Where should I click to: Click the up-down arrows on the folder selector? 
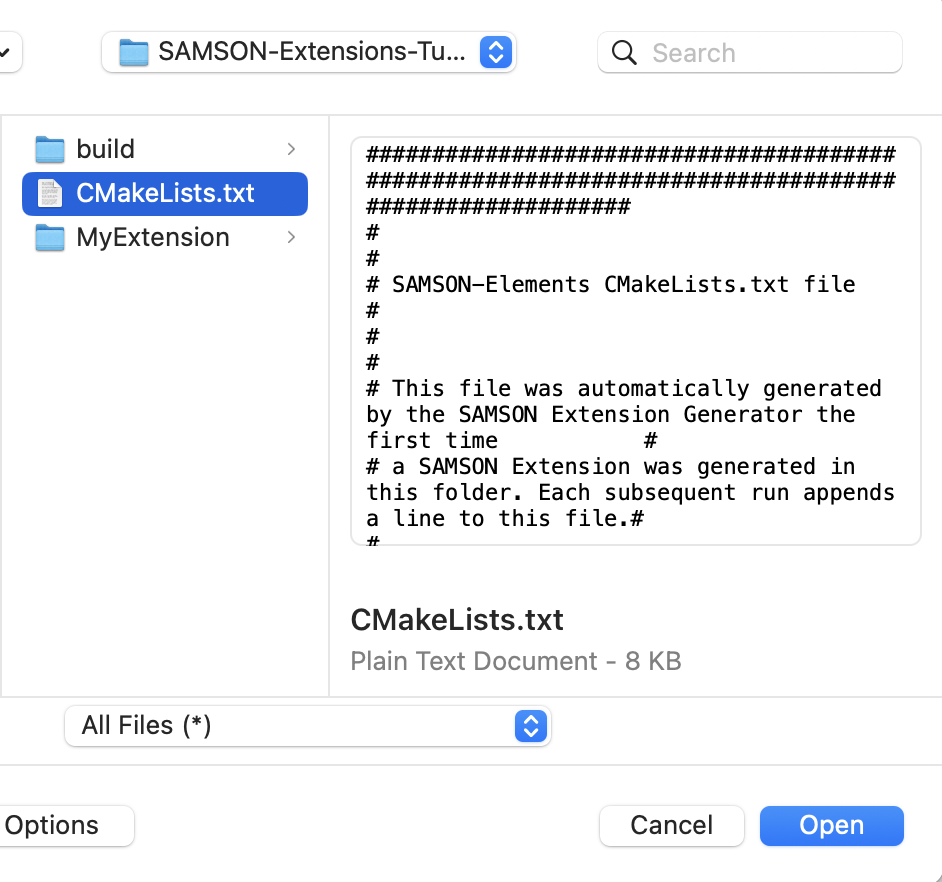tap(495, 52)
